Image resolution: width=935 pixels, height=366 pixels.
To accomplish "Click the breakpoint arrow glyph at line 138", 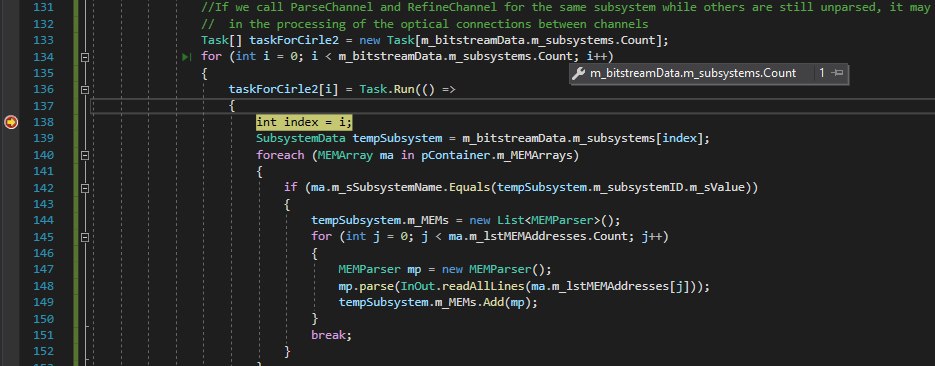I will point(11,122).
